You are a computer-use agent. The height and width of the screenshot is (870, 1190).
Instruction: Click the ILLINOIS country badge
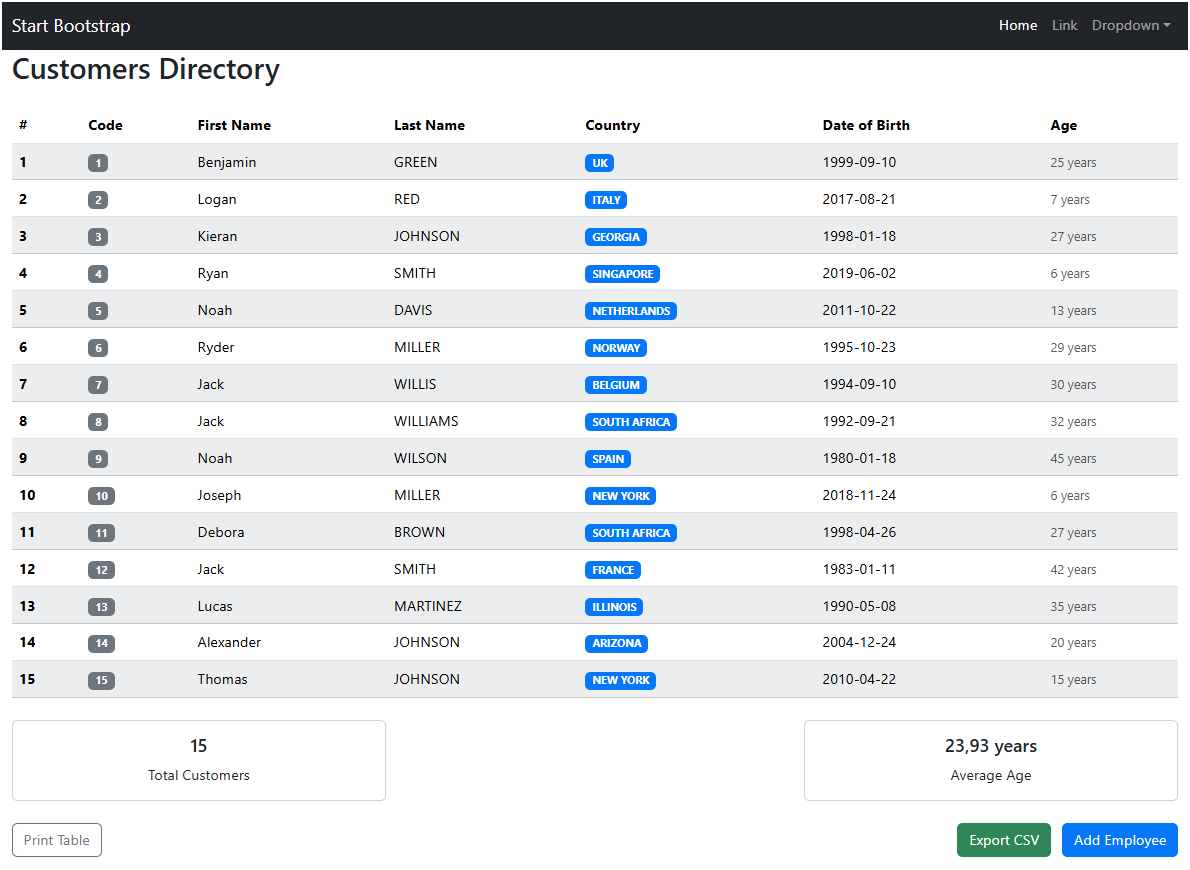click(614, 607)
